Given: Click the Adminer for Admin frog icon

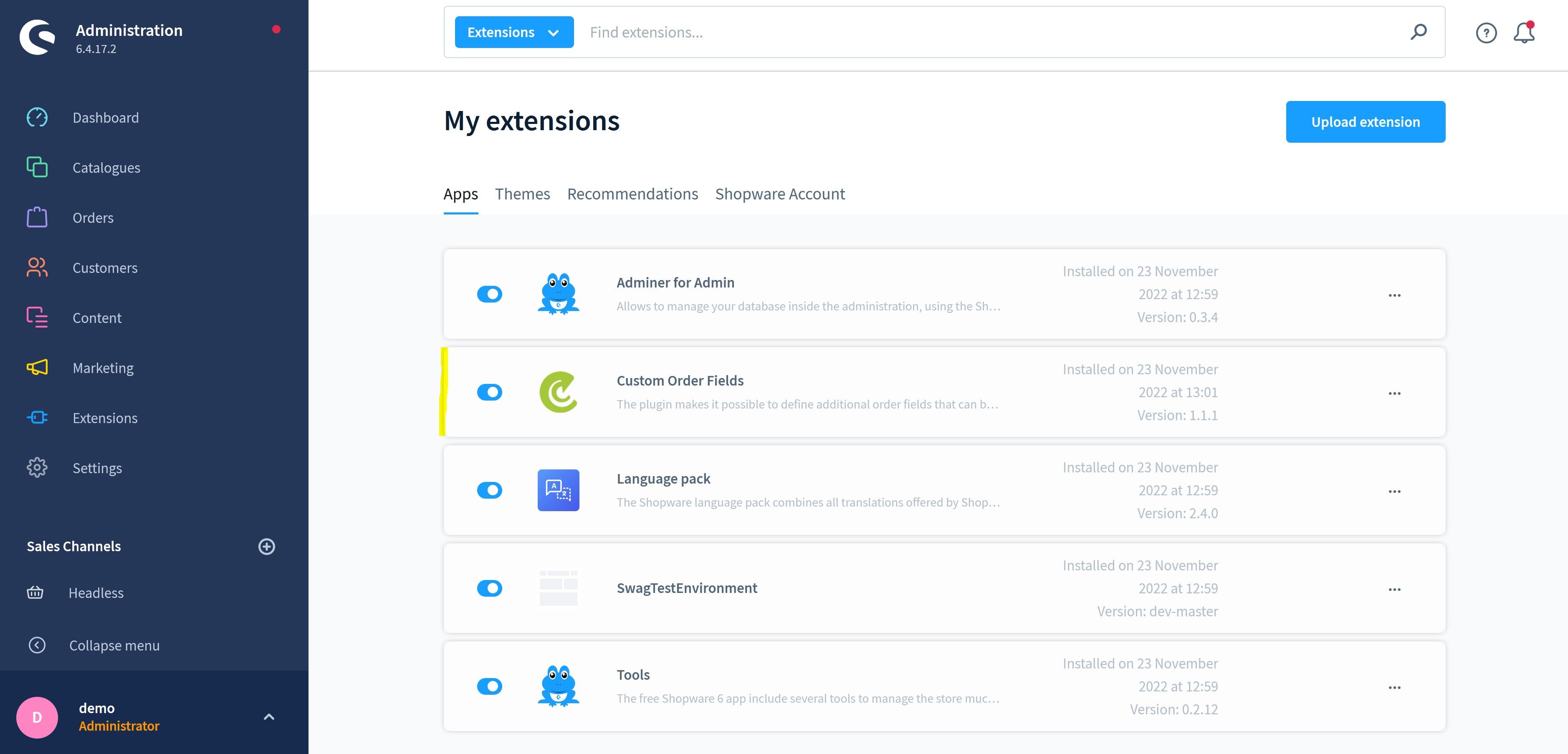Looking at the screenshot, I should pos(558,294).
